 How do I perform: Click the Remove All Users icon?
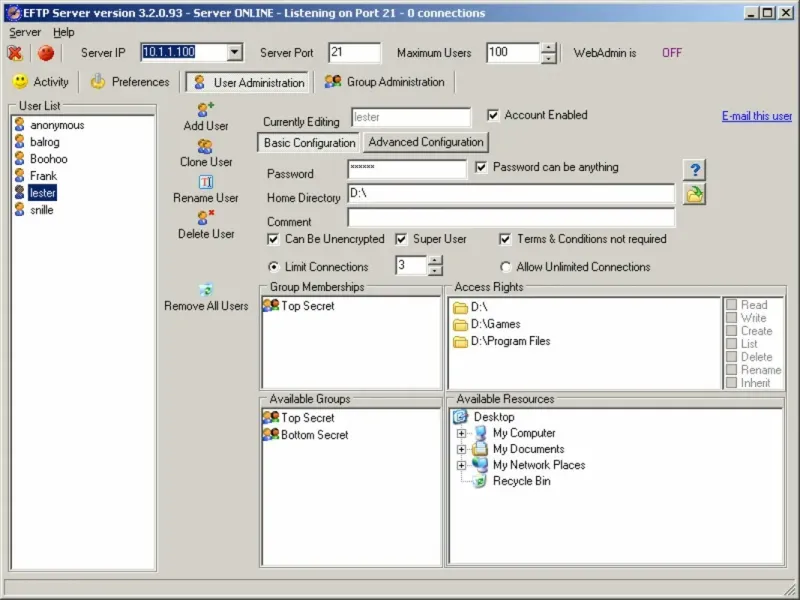coord(206,290)
